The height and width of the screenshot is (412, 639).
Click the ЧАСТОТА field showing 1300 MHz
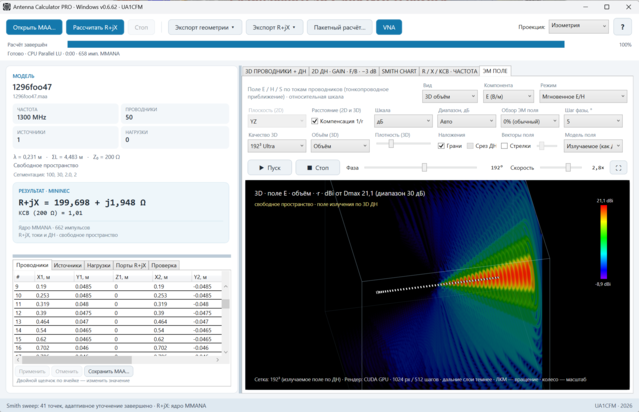(65, 114)
